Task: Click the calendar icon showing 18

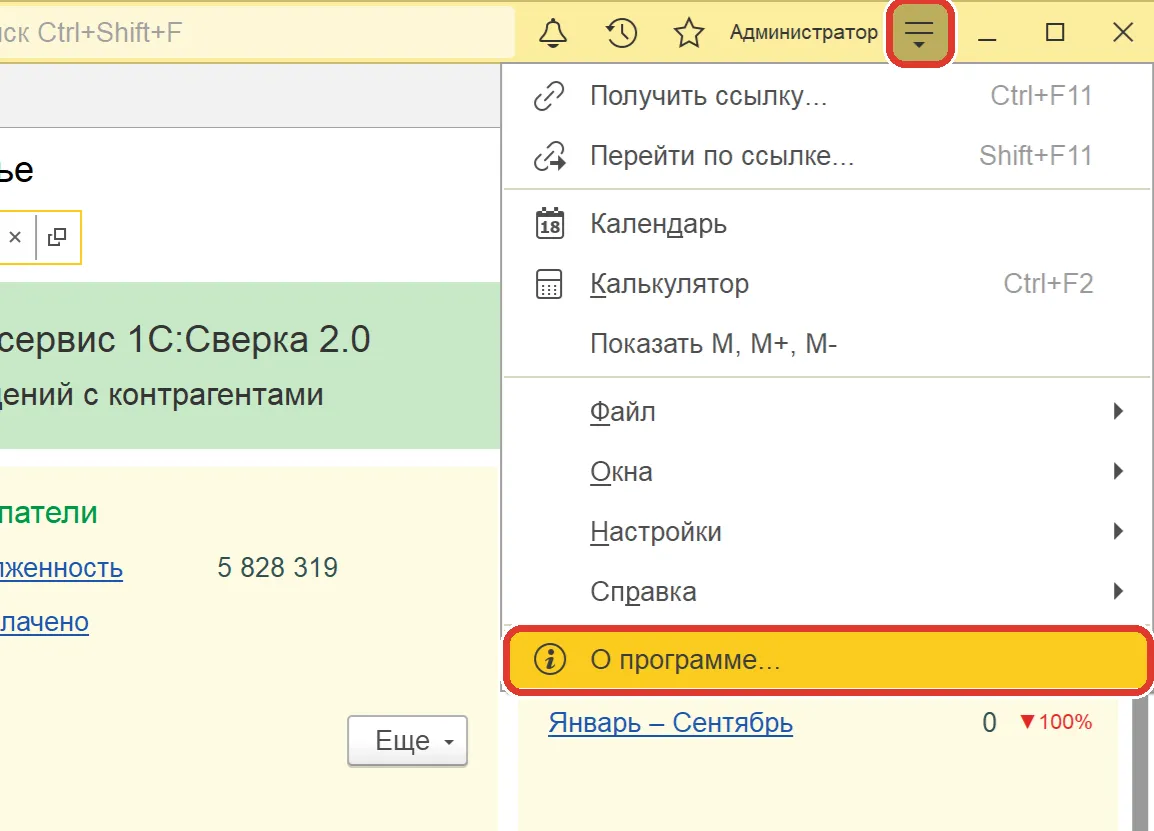Action: tap(550, 224)
